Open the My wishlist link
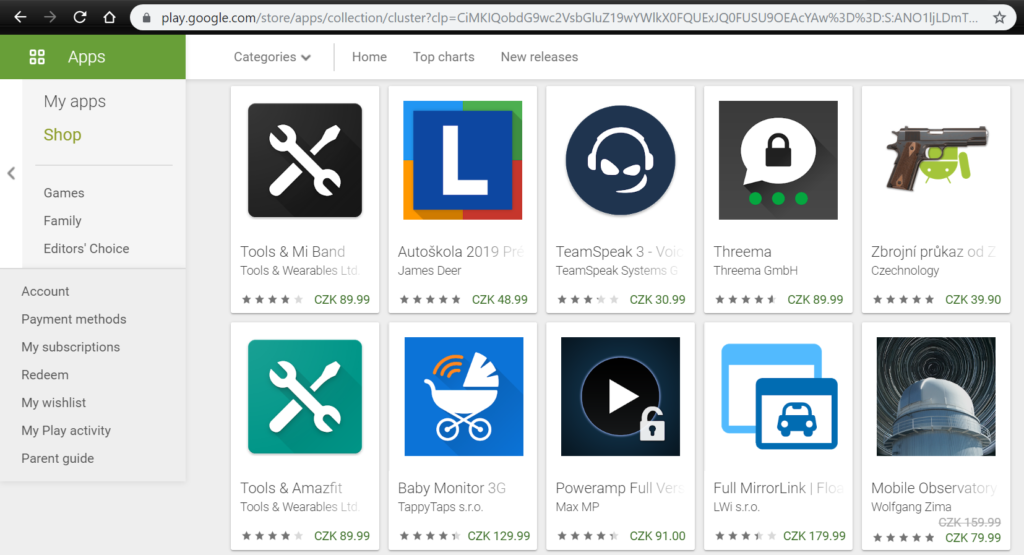Viewport: 1024px width, 555px height. tap(54, 403)
